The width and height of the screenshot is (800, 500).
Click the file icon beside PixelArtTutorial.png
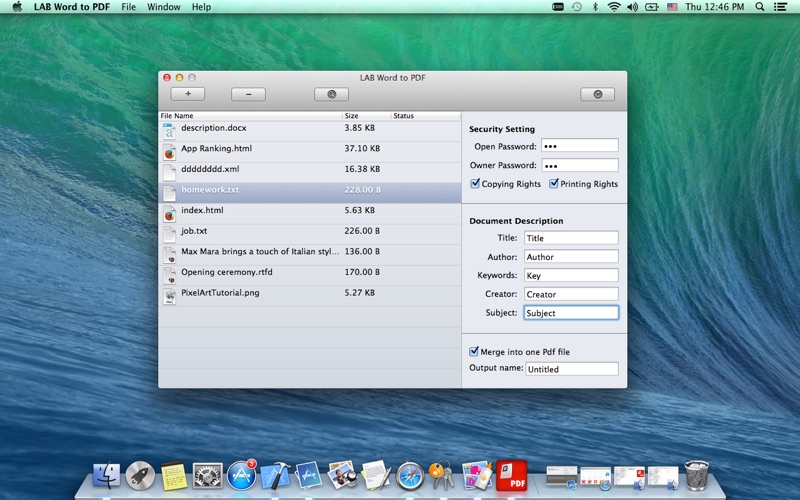pos(169,296)
